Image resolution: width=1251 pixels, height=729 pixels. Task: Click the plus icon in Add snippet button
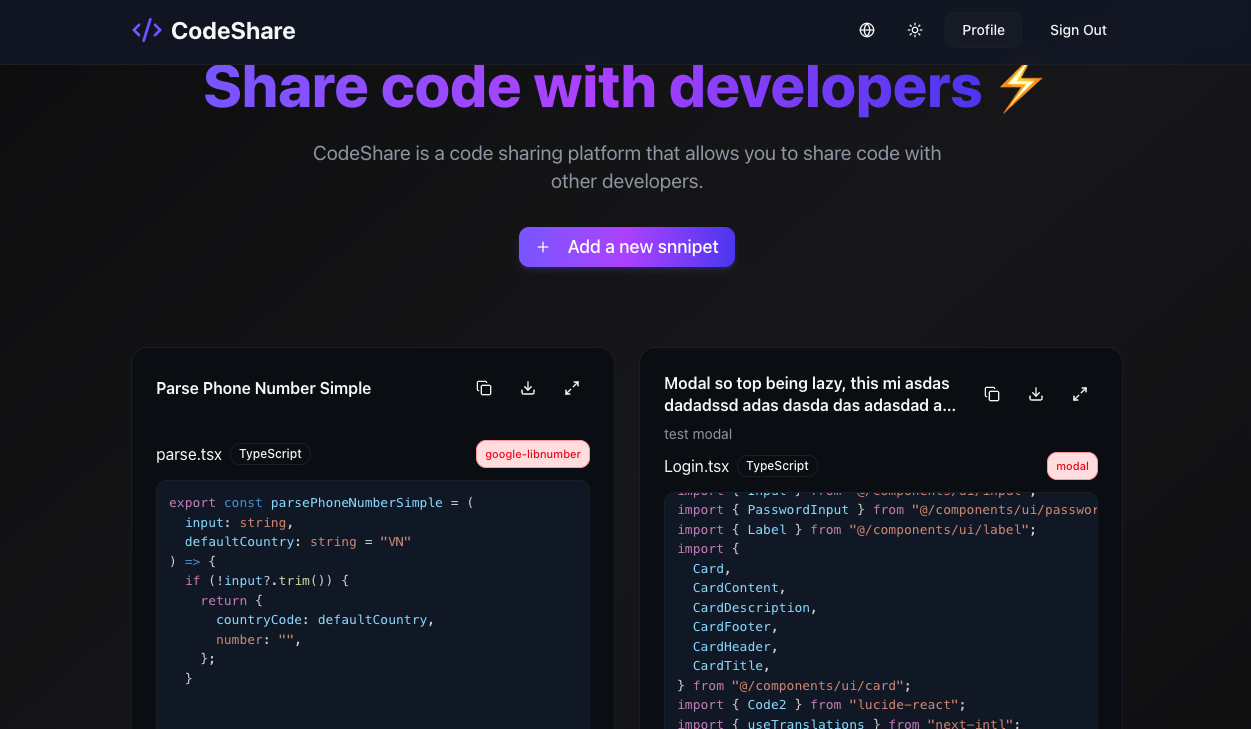(x=543, y=247)
